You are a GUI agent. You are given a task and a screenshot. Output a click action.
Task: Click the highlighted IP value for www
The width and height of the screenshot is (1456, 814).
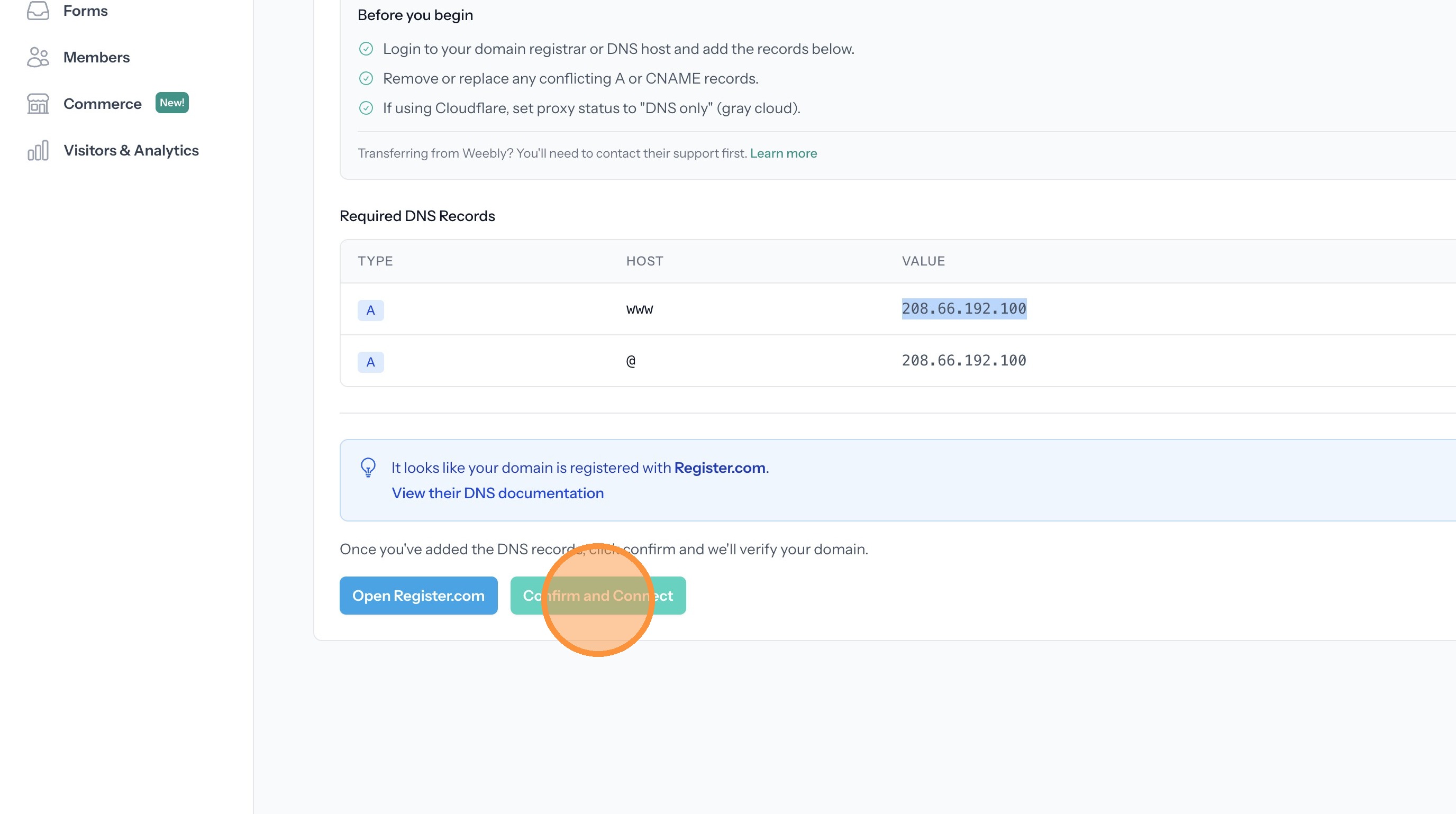point(963,309)
